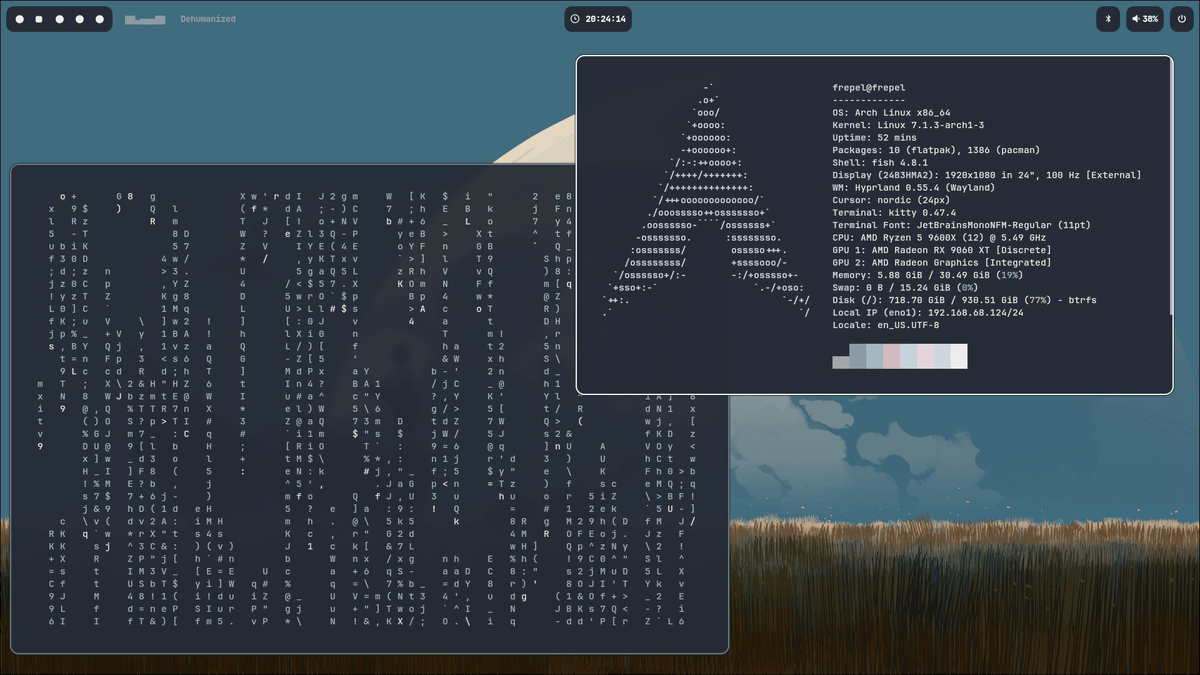Click the "Terminal: kitty 0.47.4" line
This screenshot has width=1200, height=675.
point(894,213)
